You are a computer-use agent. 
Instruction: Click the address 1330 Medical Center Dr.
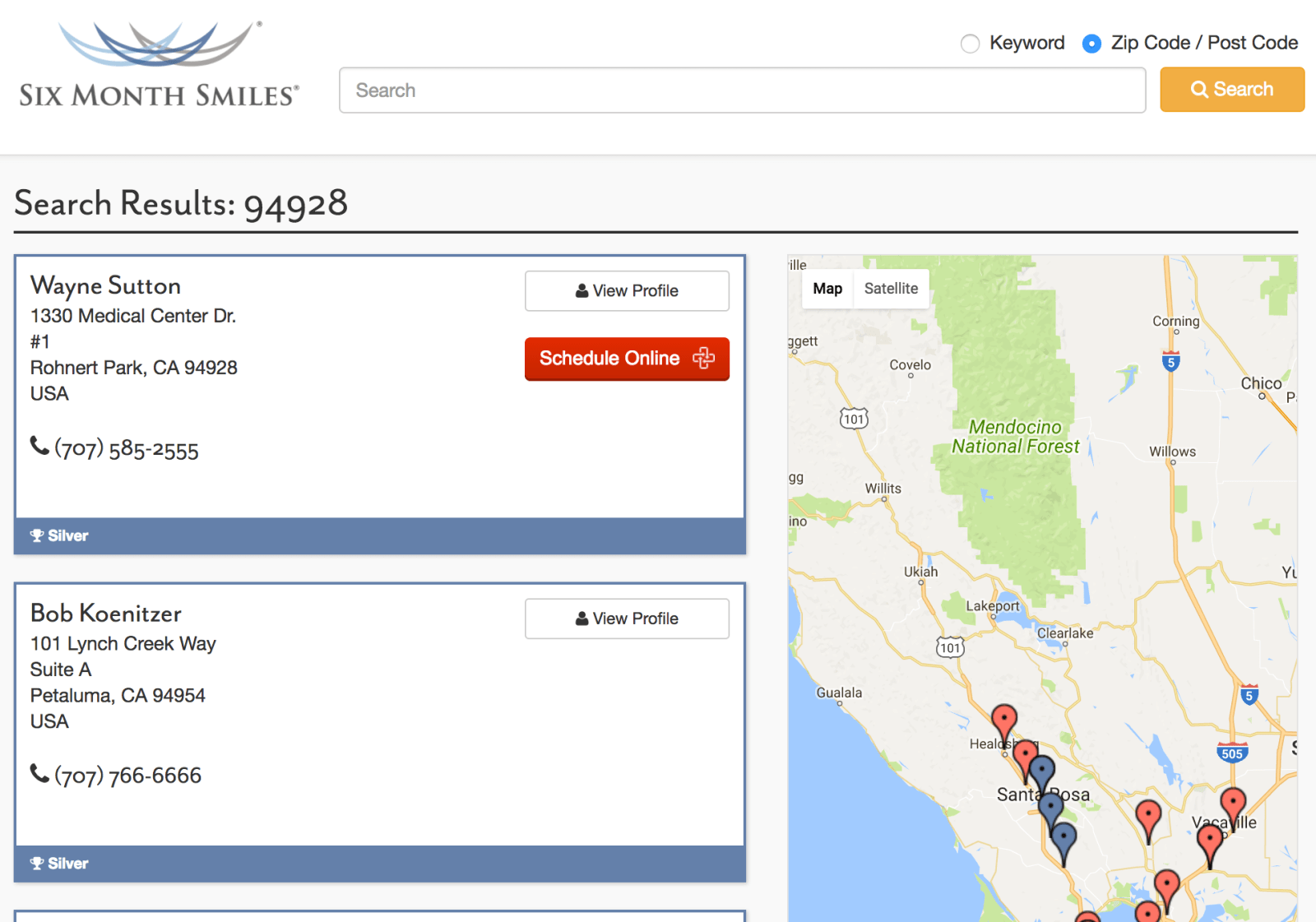[133, 316]
